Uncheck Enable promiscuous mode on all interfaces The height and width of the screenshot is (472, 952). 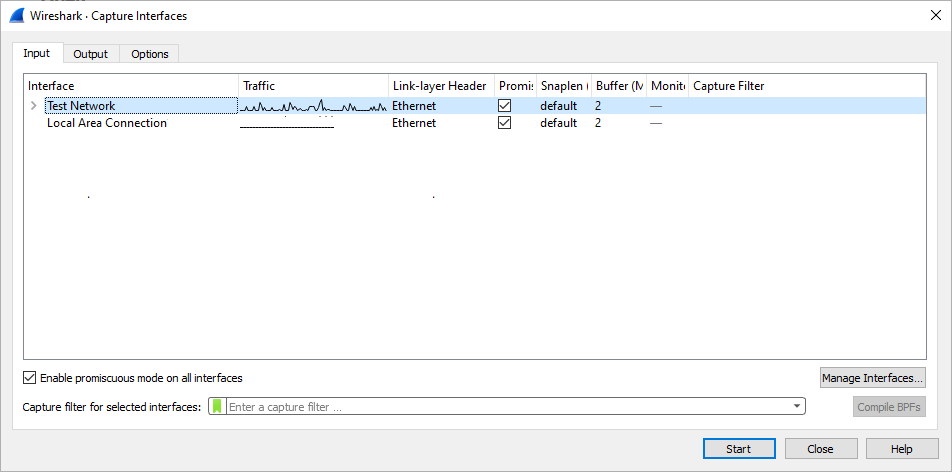click(x=29, y=378)
